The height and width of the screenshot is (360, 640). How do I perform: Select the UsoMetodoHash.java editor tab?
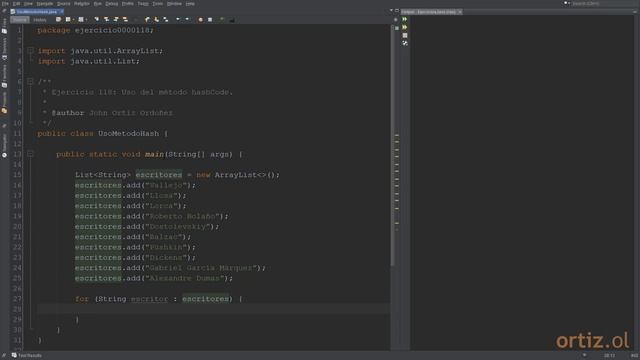37,12
